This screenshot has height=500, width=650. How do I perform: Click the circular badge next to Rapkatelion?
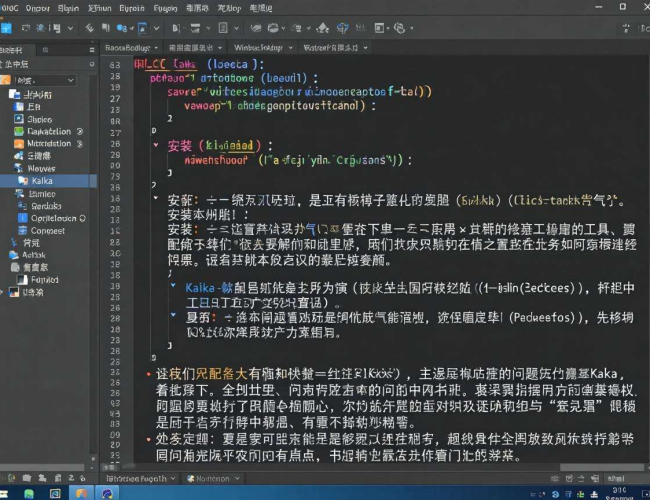80,131
